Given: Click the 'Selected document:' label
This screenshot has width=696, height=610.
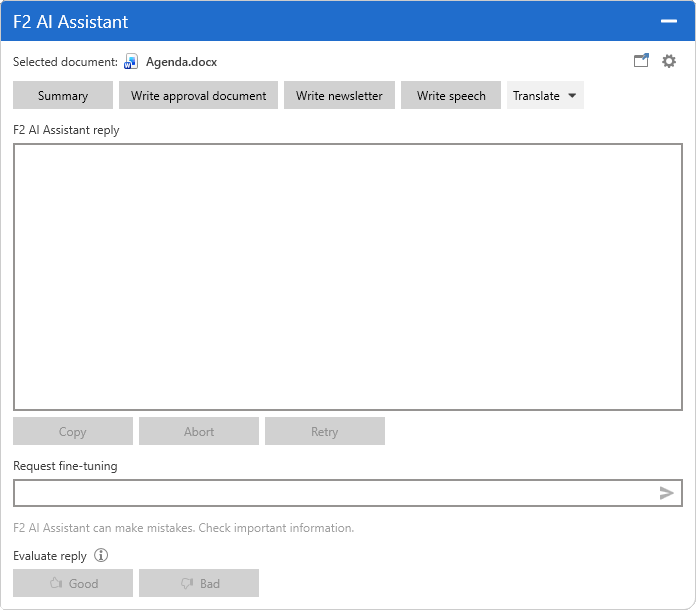Looking at the screenshot, I should pos(65,62).
